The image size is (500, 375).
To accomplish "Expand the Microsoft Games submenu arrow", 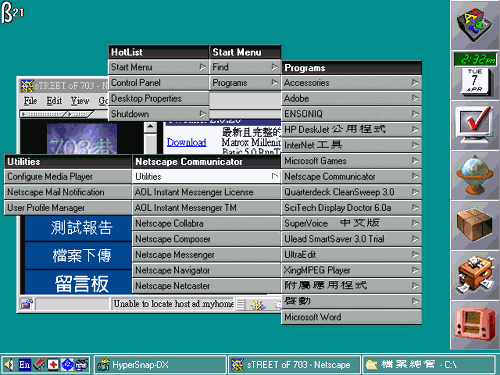I will point(415,161).
